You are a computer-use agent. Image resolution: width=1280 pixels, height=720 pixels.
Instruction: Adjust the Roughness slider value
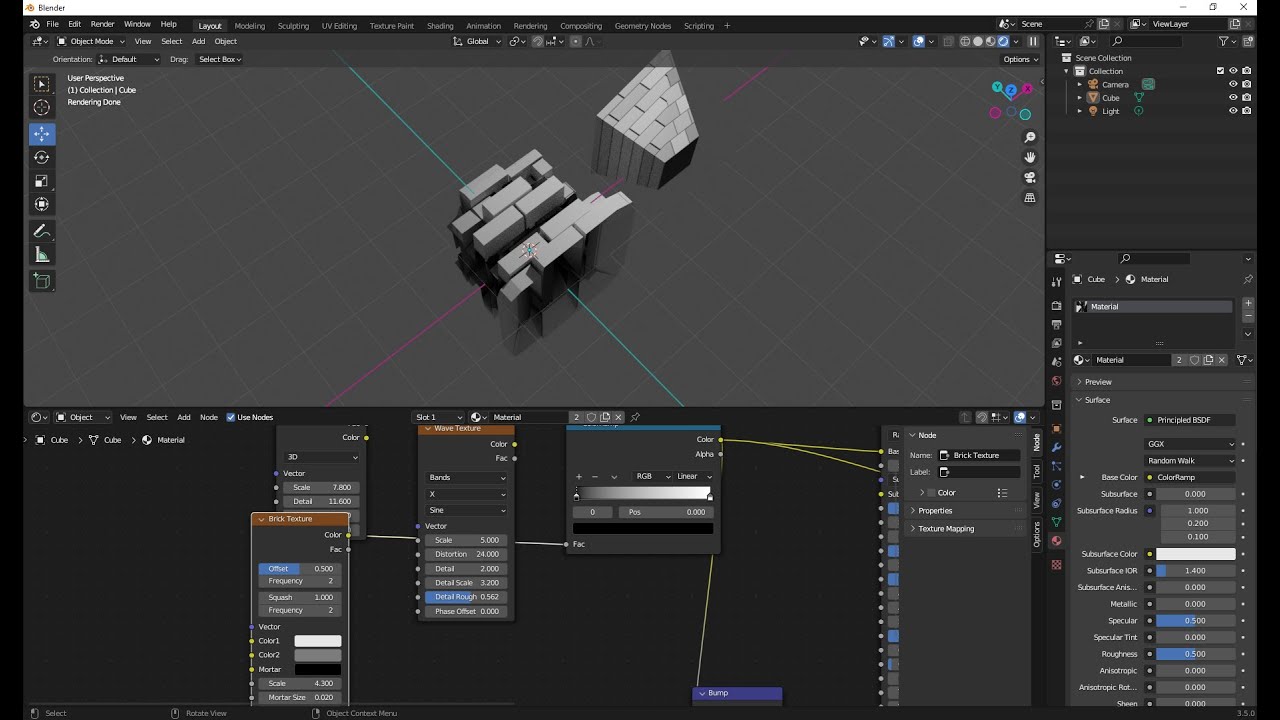[1196, 654]
